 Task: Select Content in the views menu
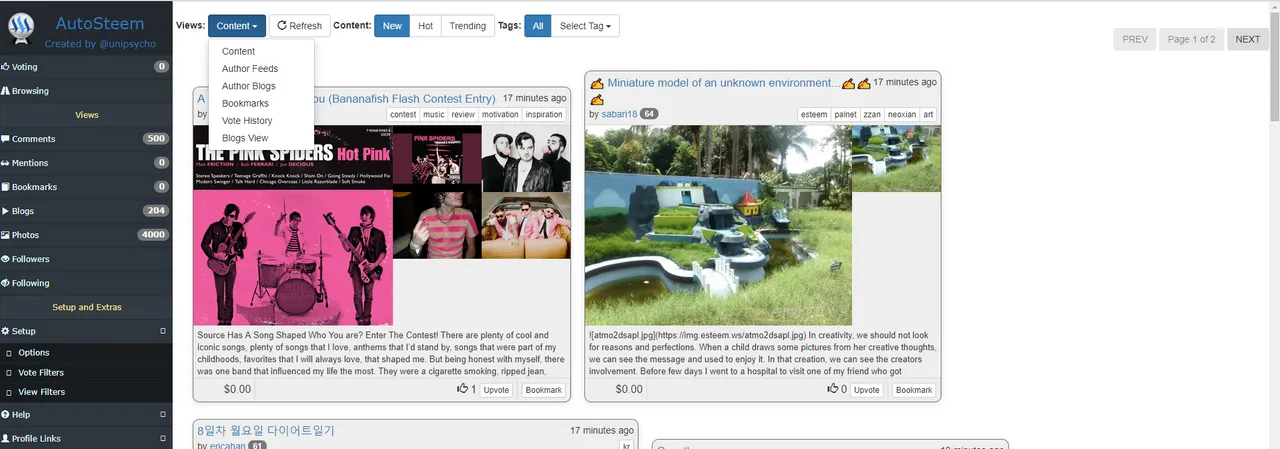[261, 51]
